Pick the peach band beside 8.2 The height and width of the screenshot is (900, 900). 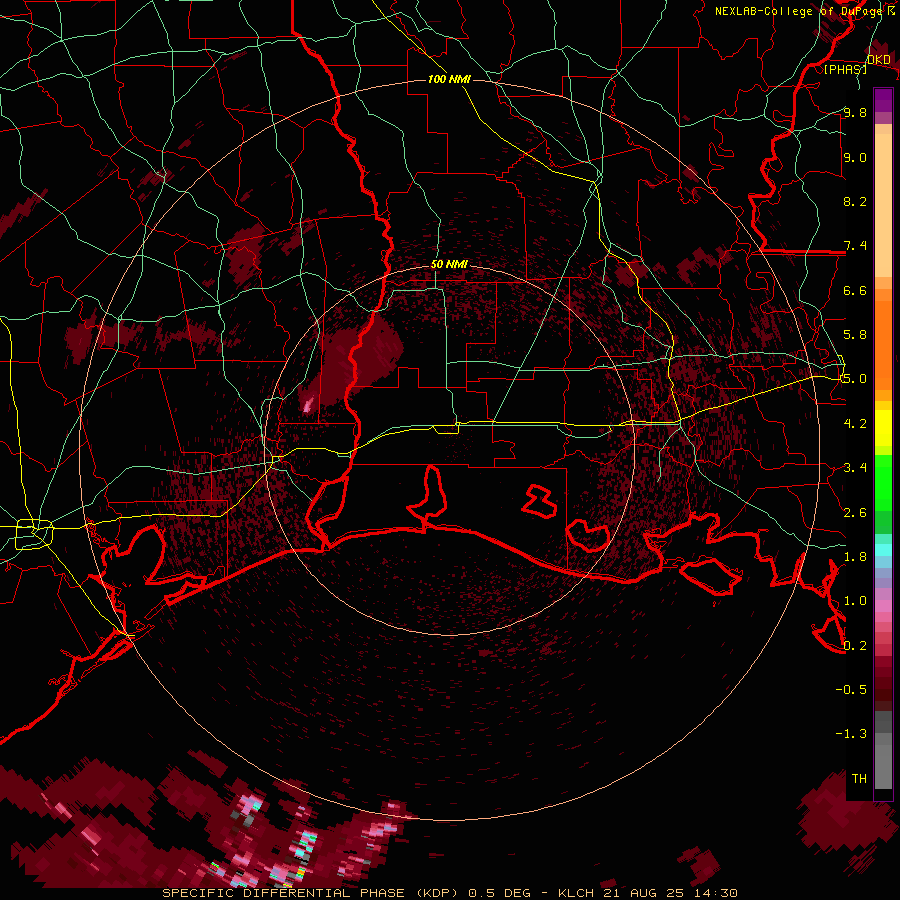883,205
